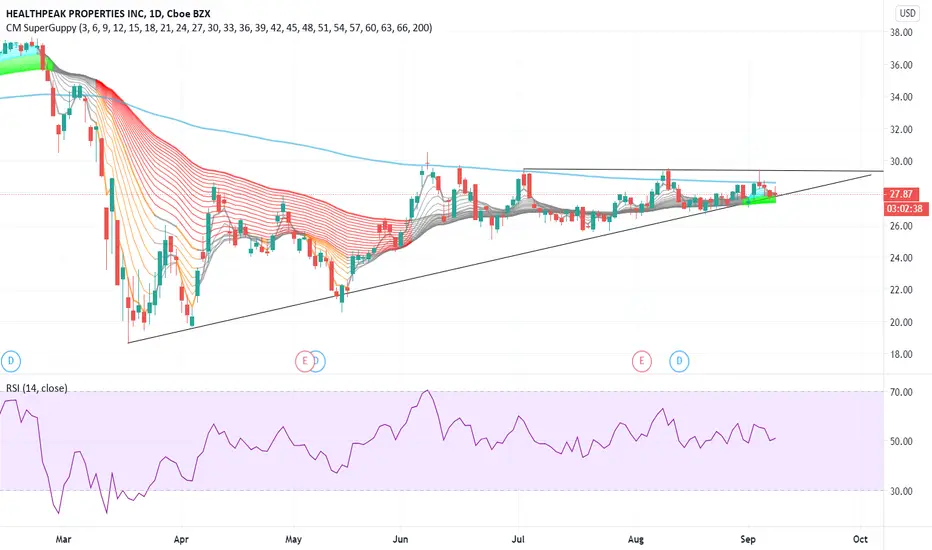Click the 34.00 price axis label
The width and height of the screenshot is (932, 550).
click(x=900, y=97)
